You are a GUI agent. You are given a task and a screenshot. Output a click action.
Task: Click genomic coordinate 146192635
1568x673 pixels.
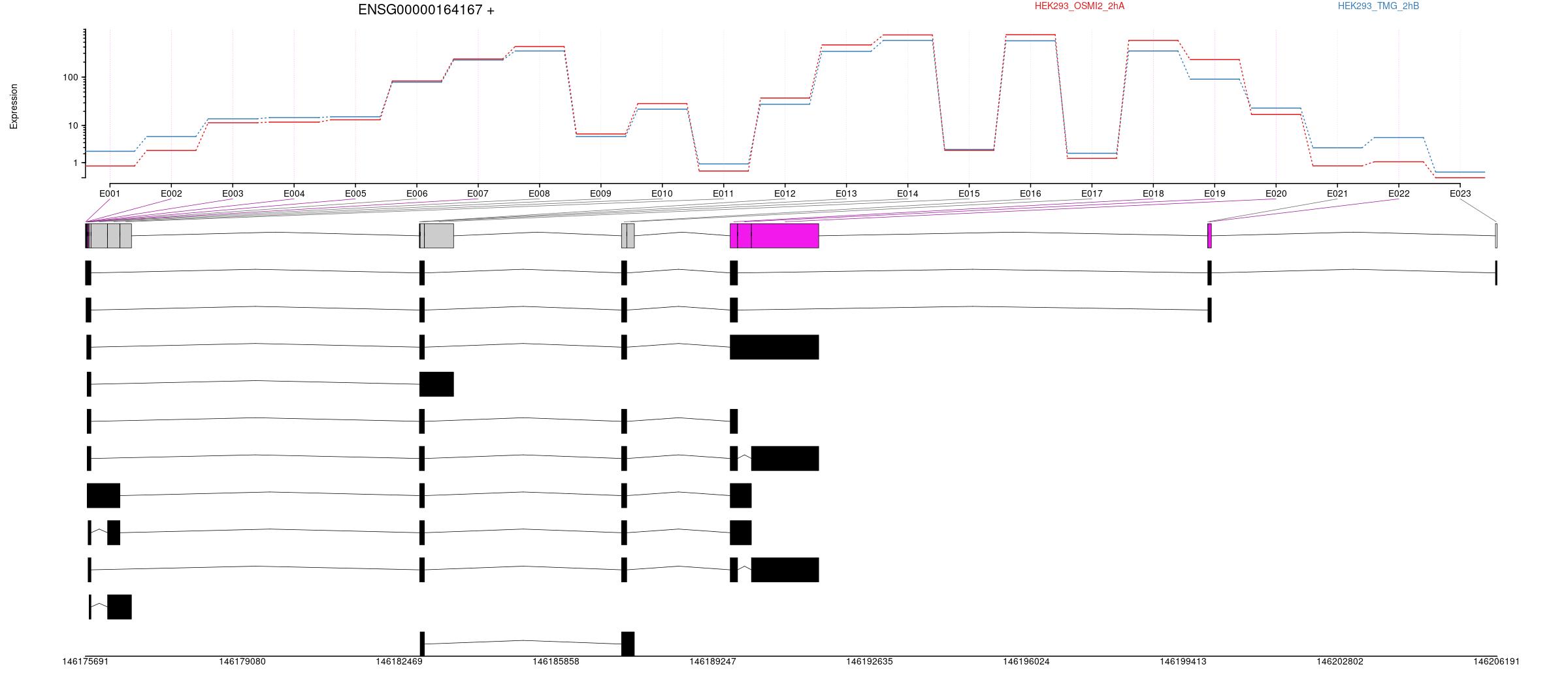coord(870,662)
